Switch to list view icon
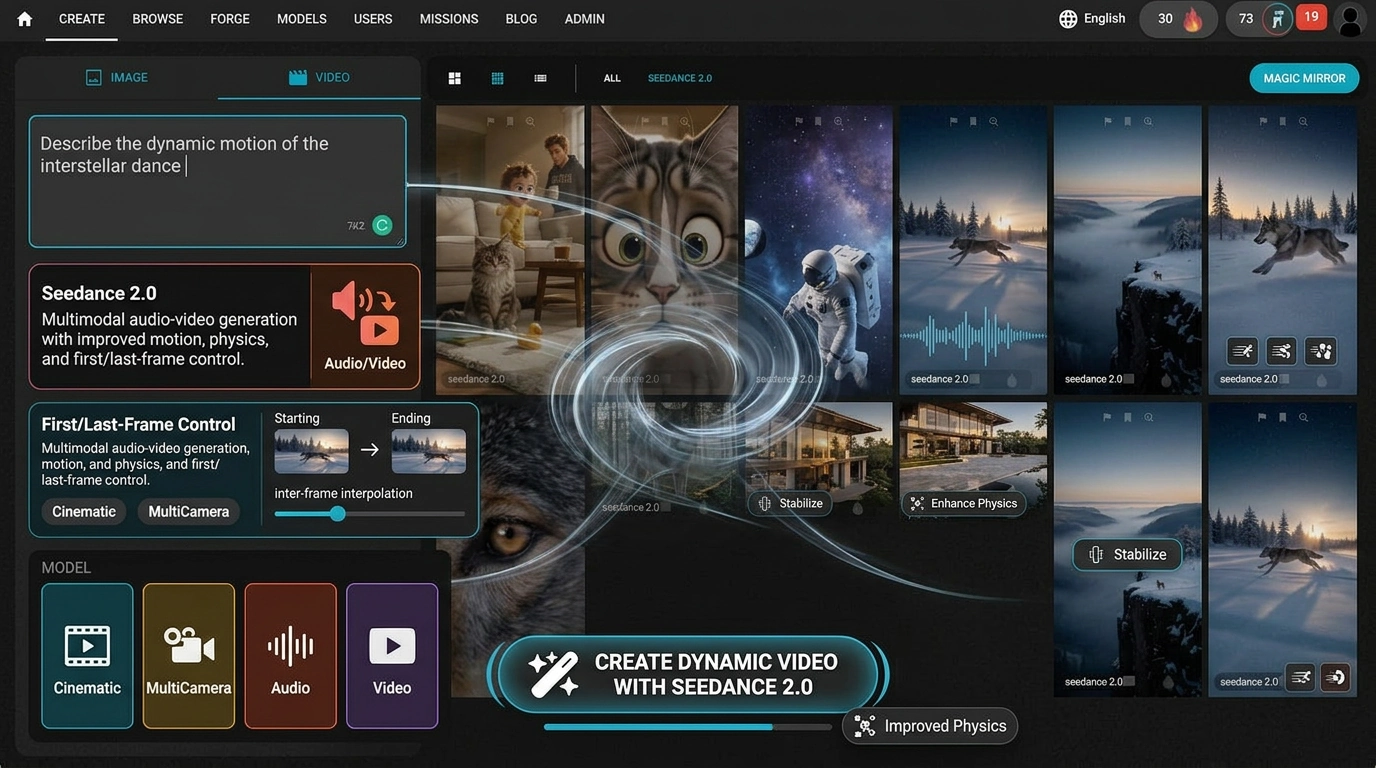Viewport: 1376px width, 768px height. [540, 78]
